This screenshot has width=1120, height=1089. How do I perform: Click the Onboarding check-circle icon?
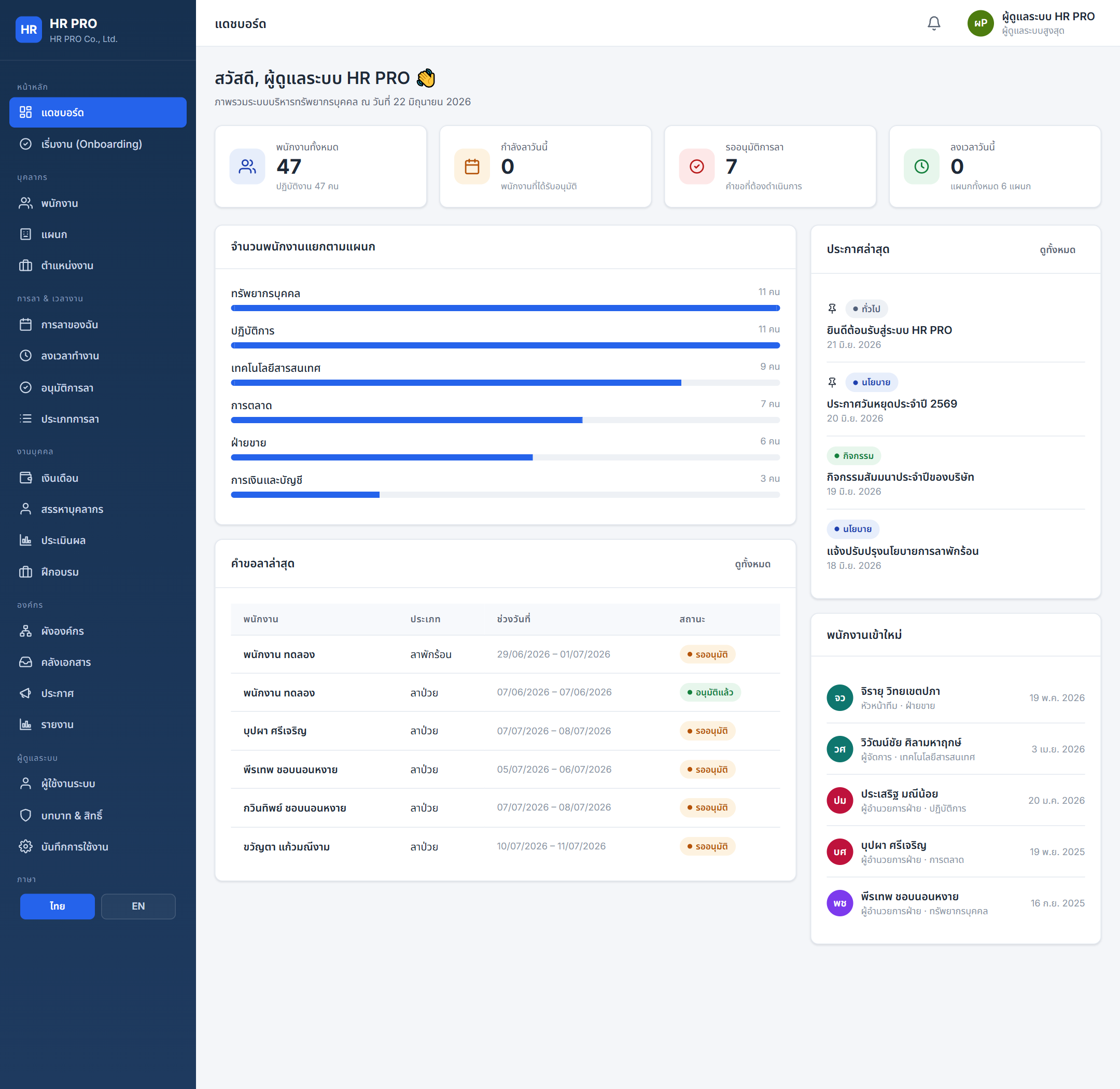pyautogui.click(x=26, y=144)
